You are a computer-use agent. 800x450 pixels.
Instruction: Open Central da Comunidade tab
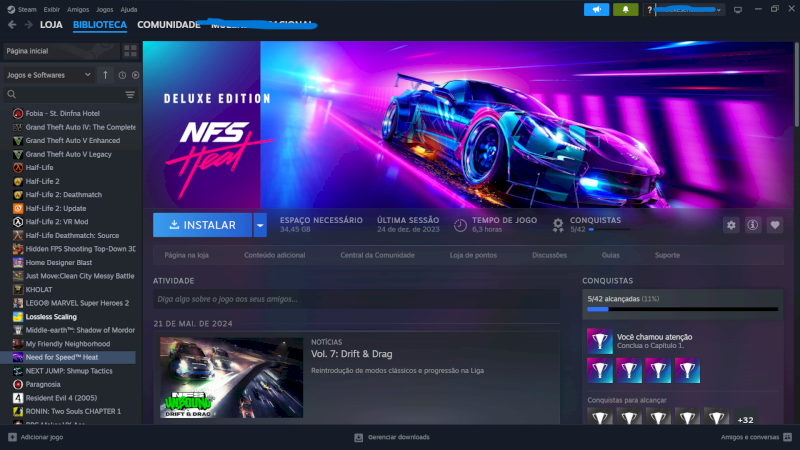pyautogui.click(x=378, y=255)
